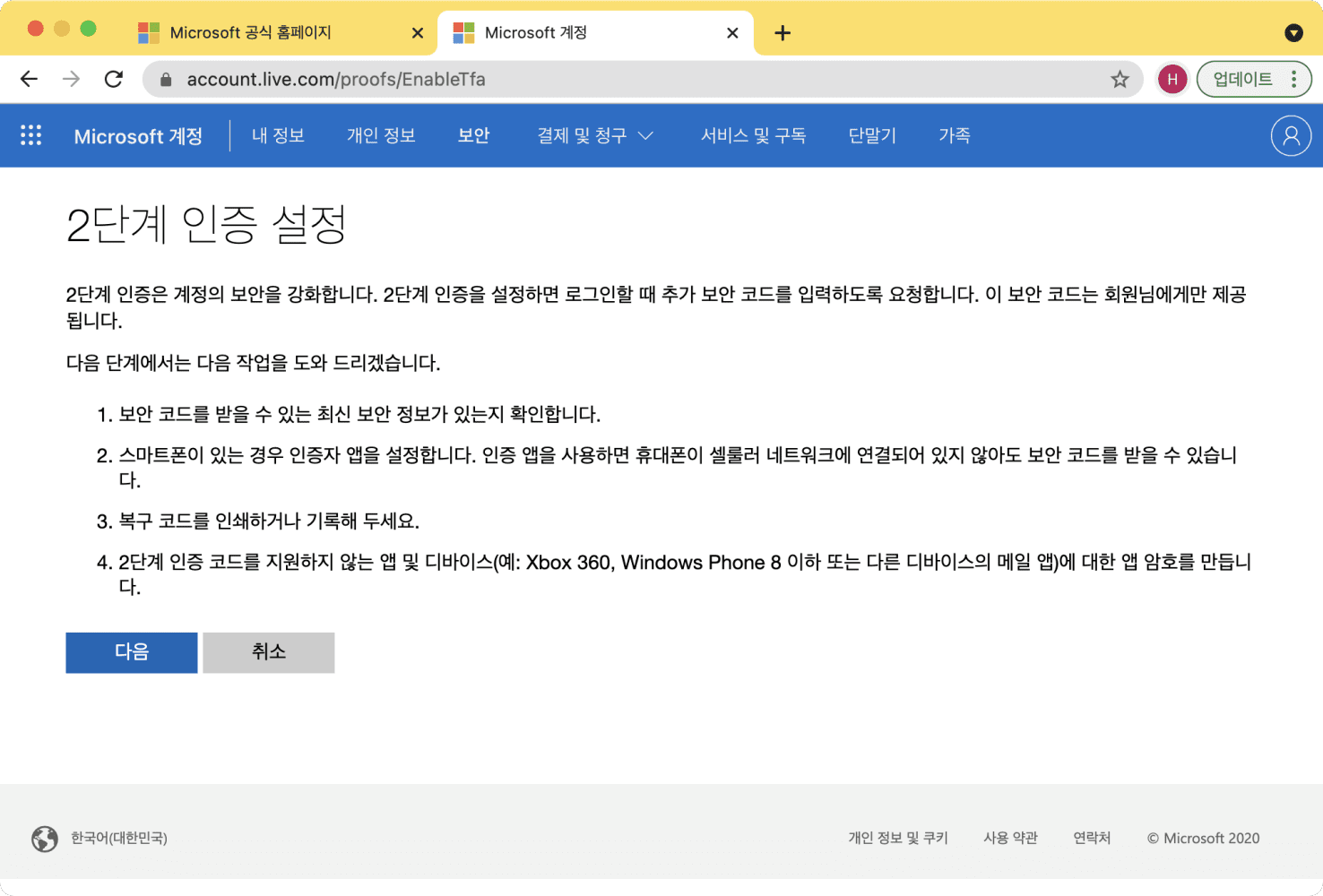Reload the current page
This screenshot has height=896, width=1323.
click(114, 79)
